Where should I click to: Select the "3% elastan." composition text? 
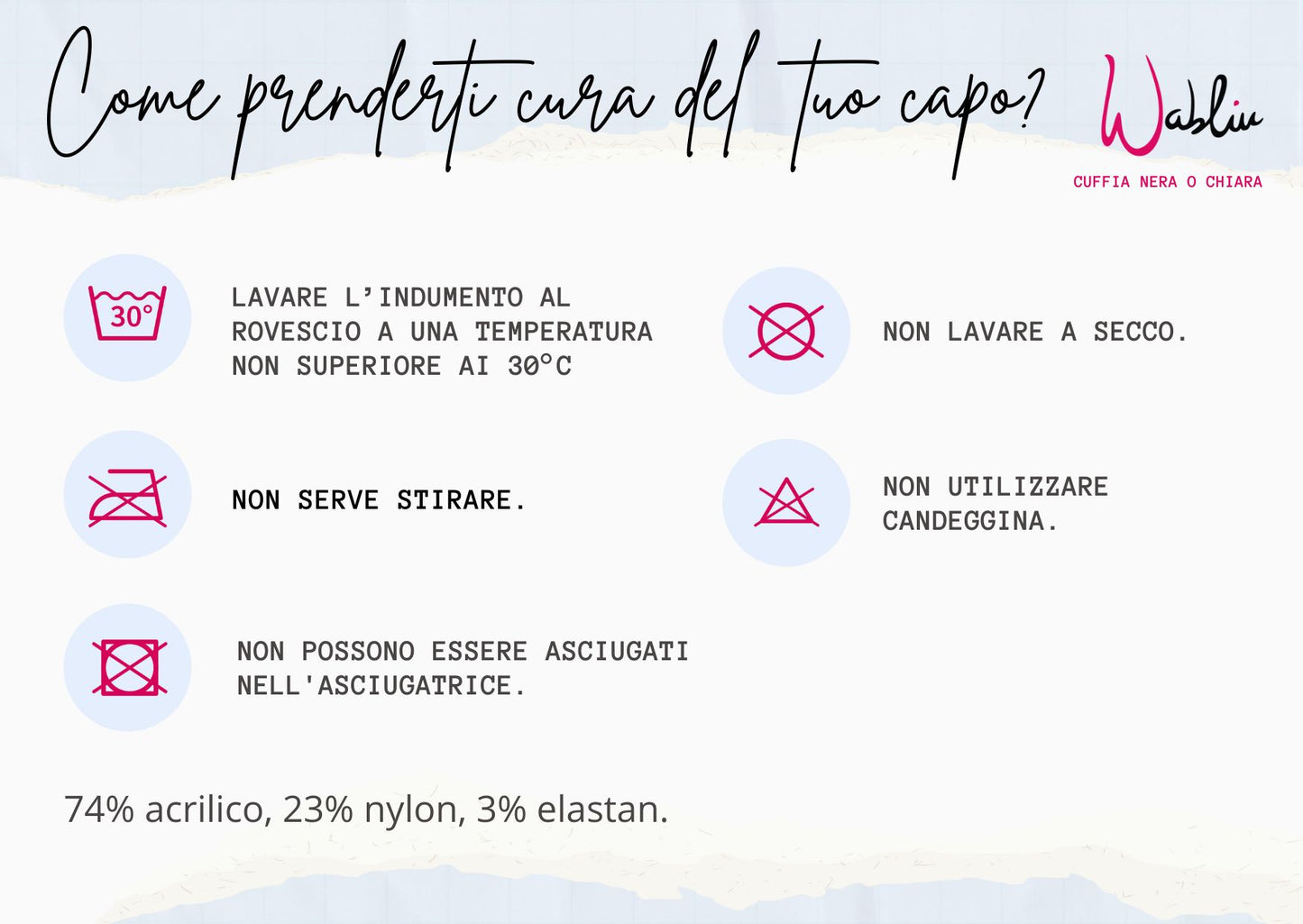point(572,810)
